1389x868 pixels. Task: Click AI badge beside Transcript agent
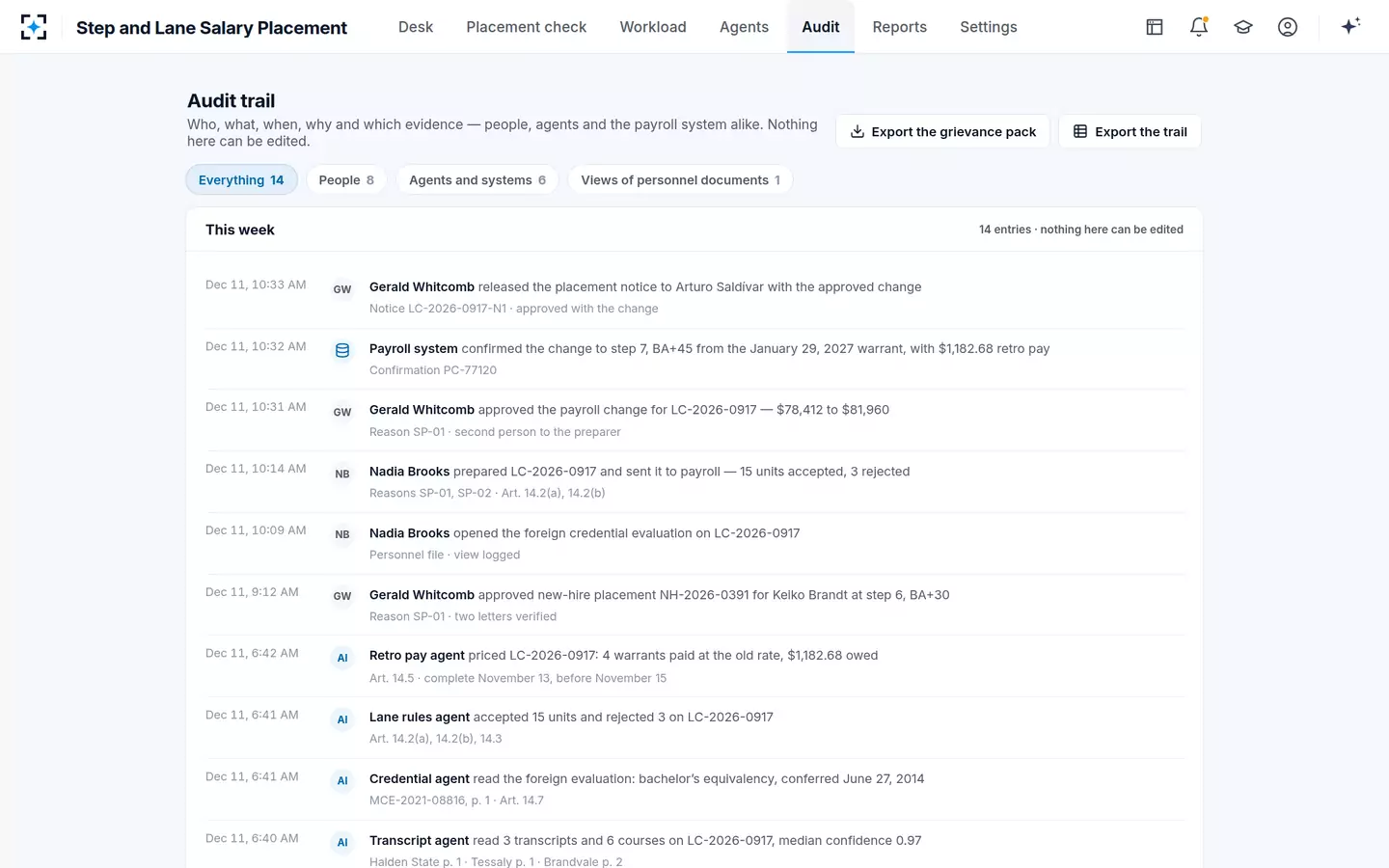(x=342, y=842)
